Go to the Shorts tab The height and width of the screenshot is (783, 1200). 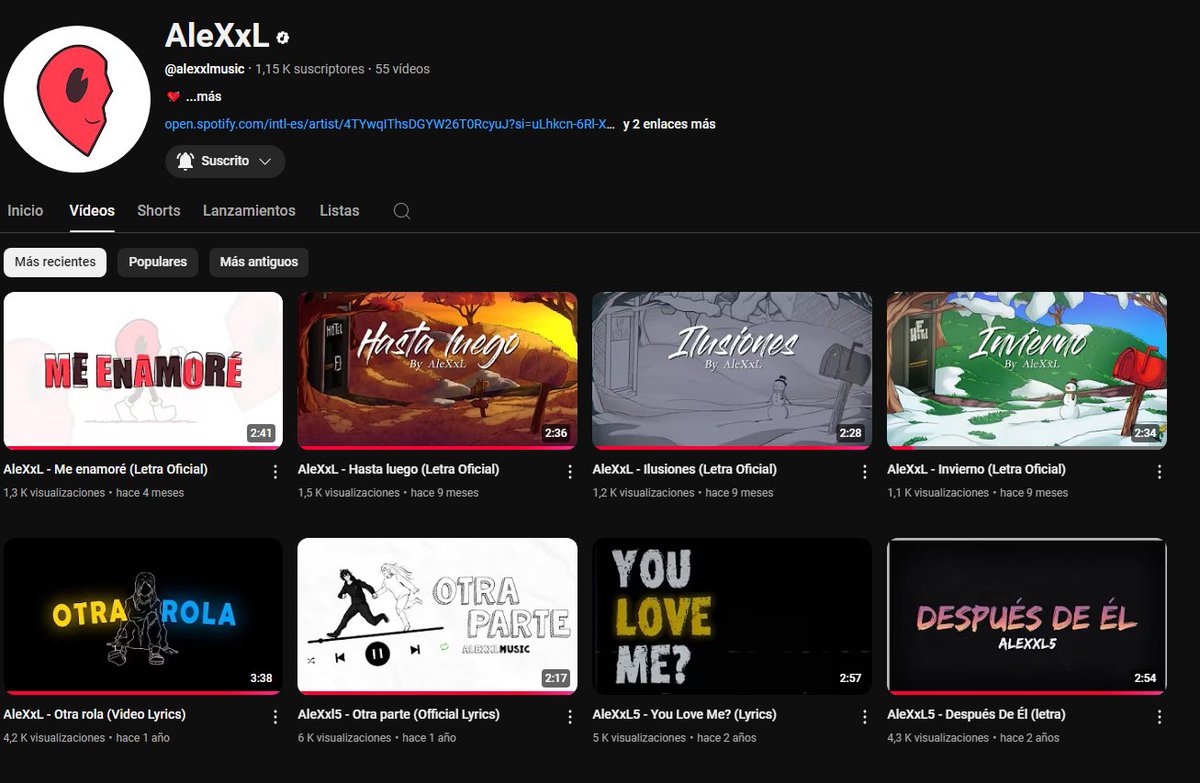[x=159, y=211]
